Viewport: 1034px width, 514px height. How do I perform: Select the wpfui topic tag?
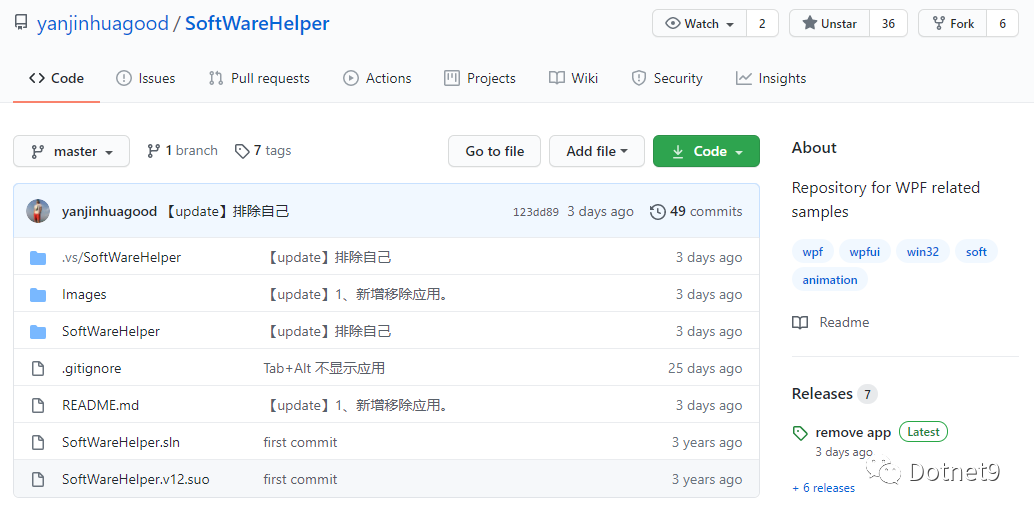(x=865, y=251)
